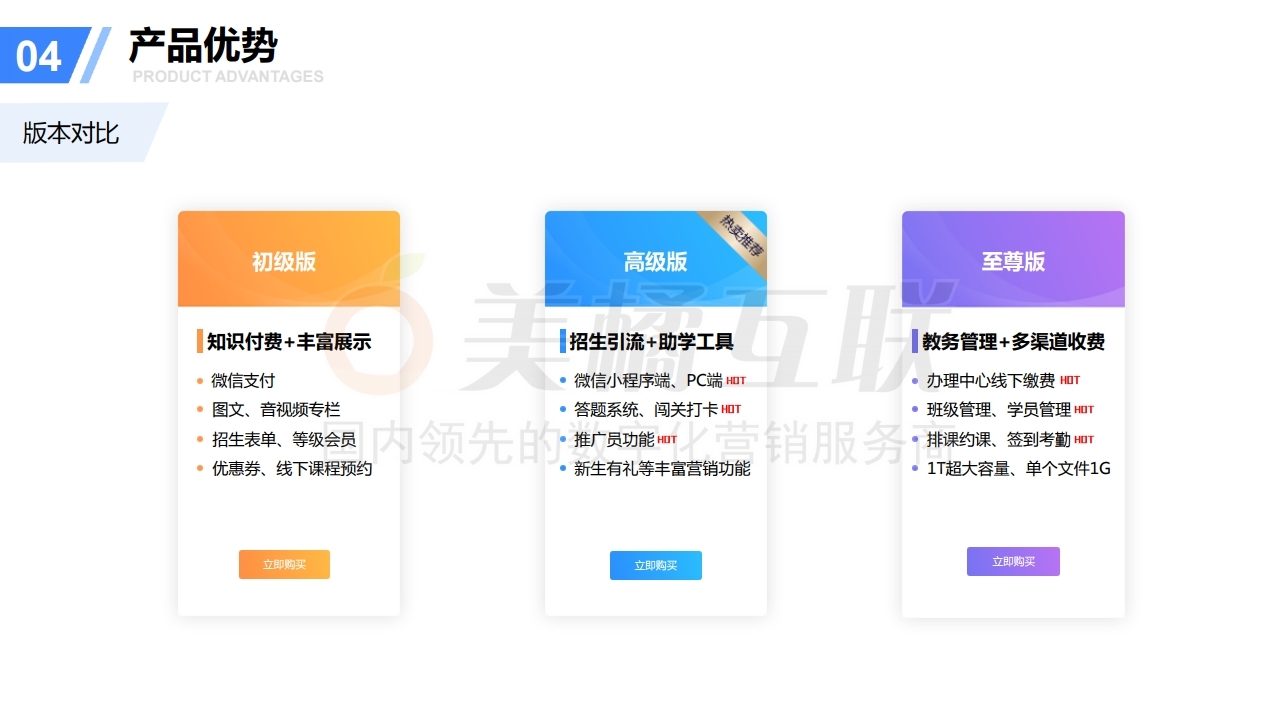Click 推广员功能 list item

[x=614, y=439]
